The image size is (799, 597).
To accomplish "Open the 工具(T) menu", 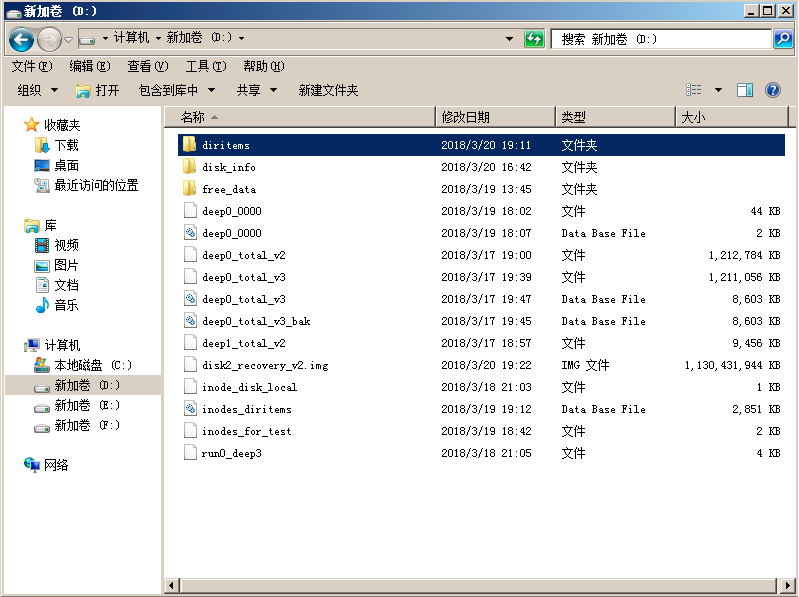I will point(206,66).
